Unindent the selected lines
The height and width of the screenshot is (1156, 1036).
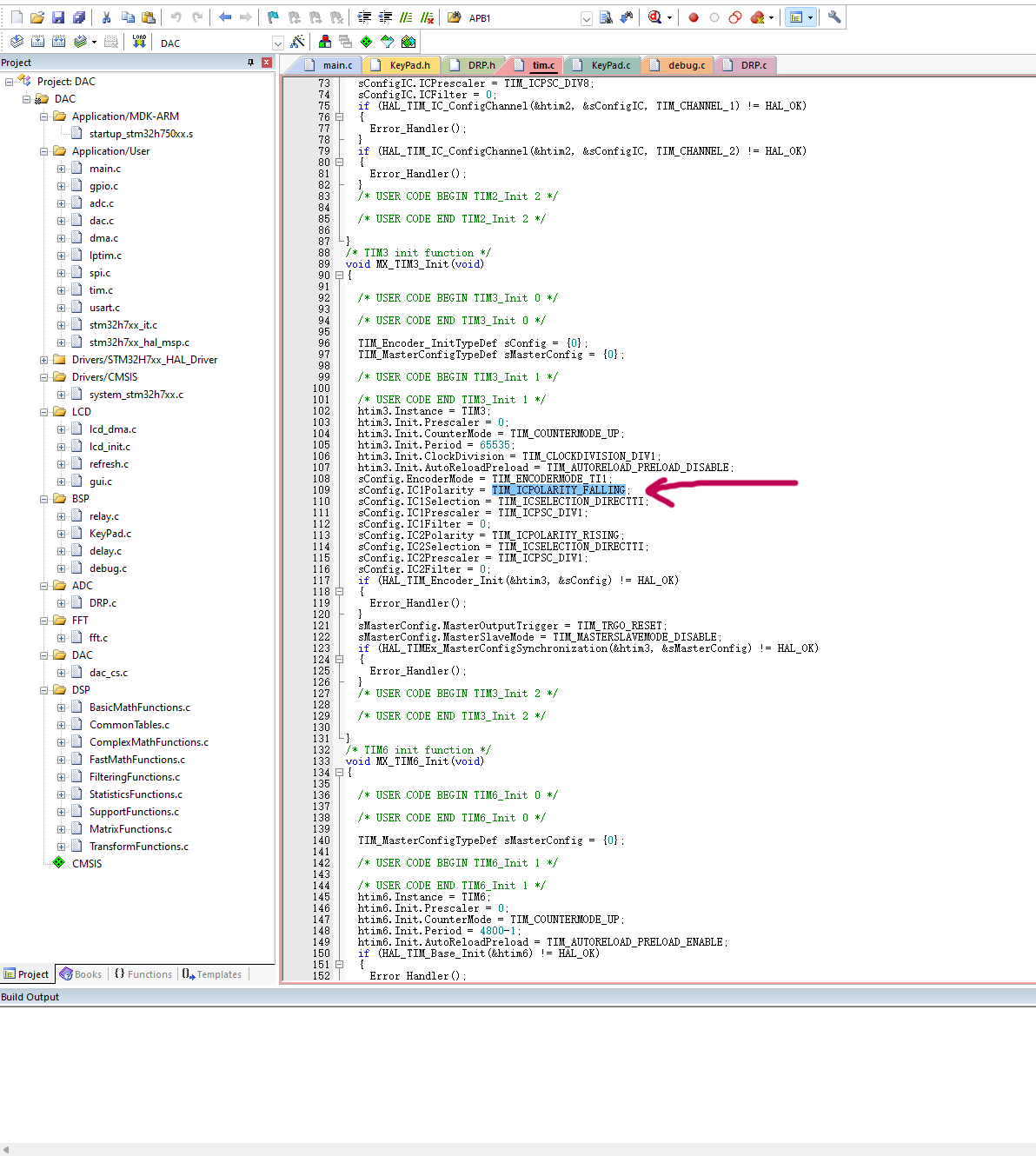coord(385,17)
